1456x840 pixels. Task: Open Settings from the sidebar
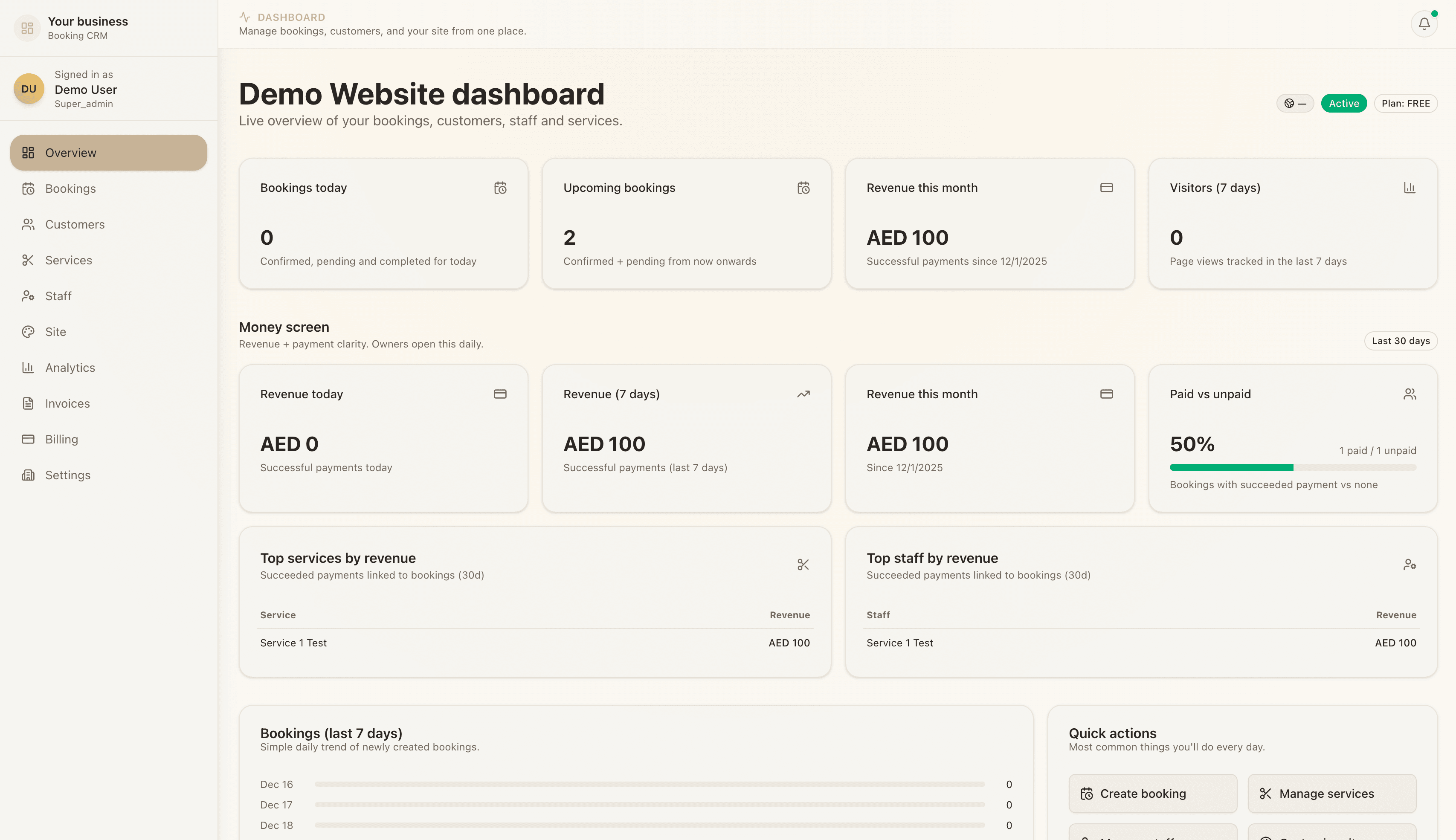tap(67, 475)
